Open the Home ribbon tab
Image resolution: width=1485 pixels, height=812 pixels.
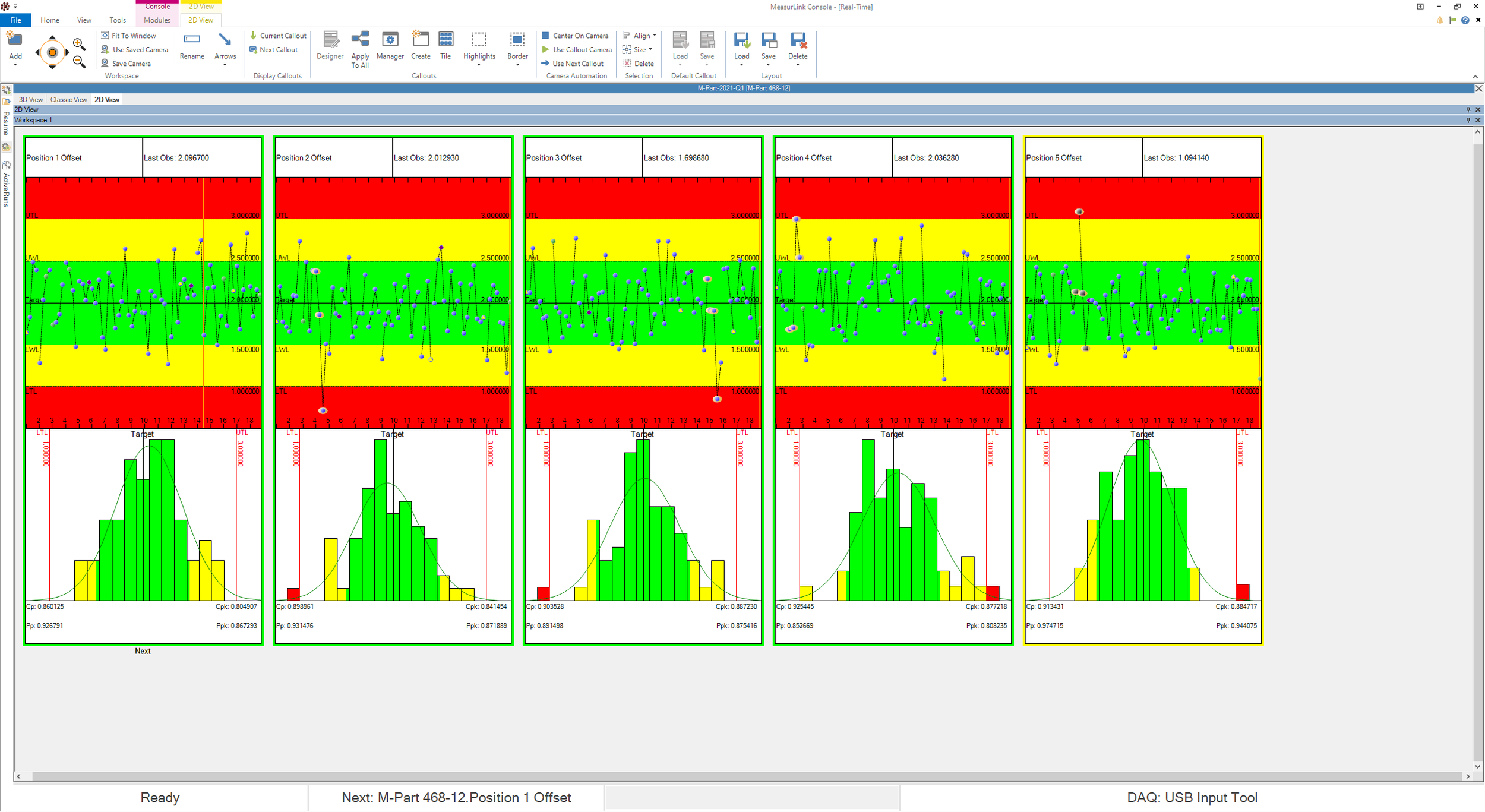click(50, 20)
